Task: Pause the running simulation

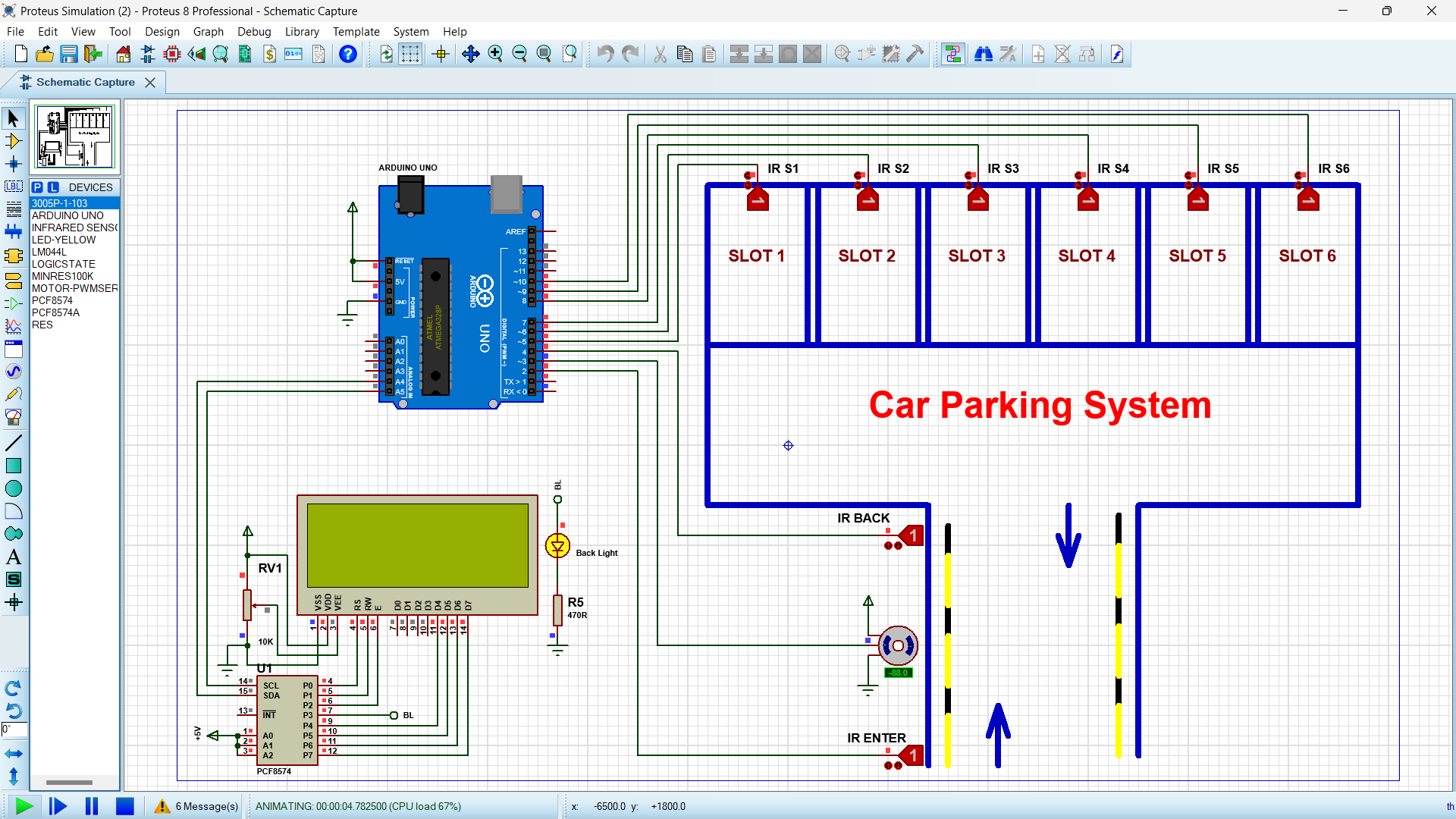Action: 91,806
